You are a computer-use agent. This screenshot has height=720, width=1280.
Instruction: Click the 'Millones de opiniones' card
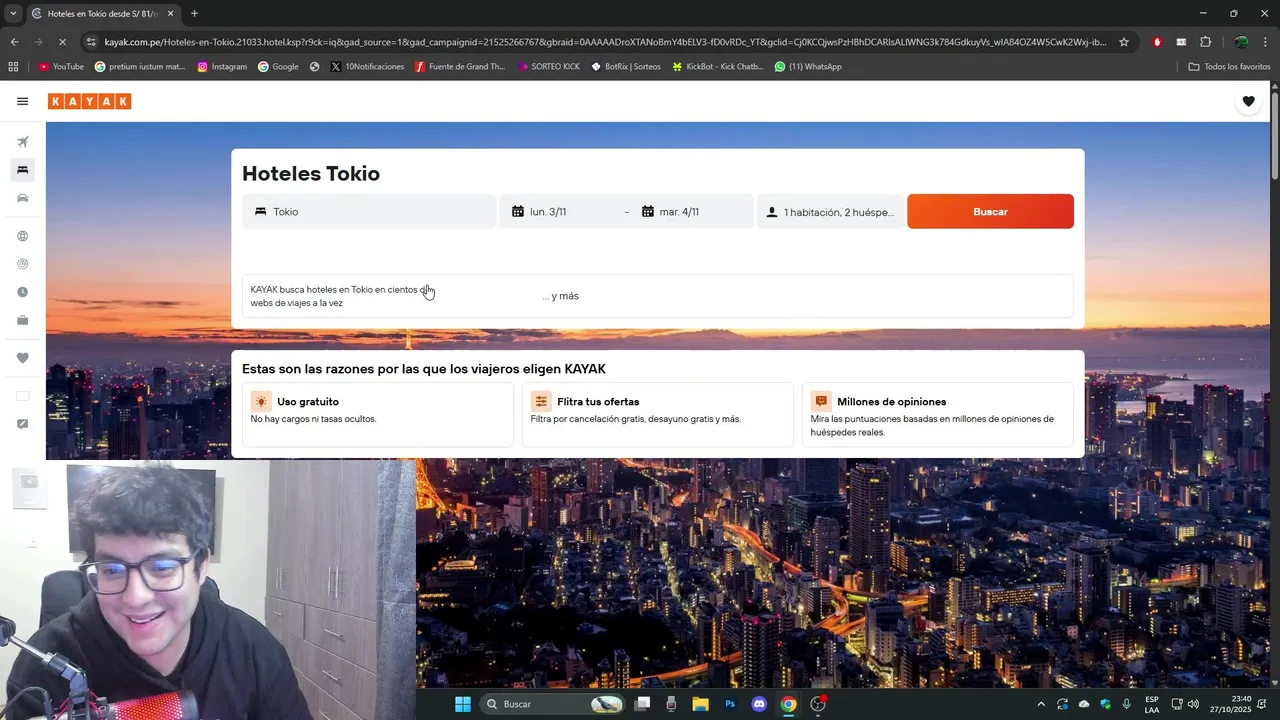click(937, 414)
